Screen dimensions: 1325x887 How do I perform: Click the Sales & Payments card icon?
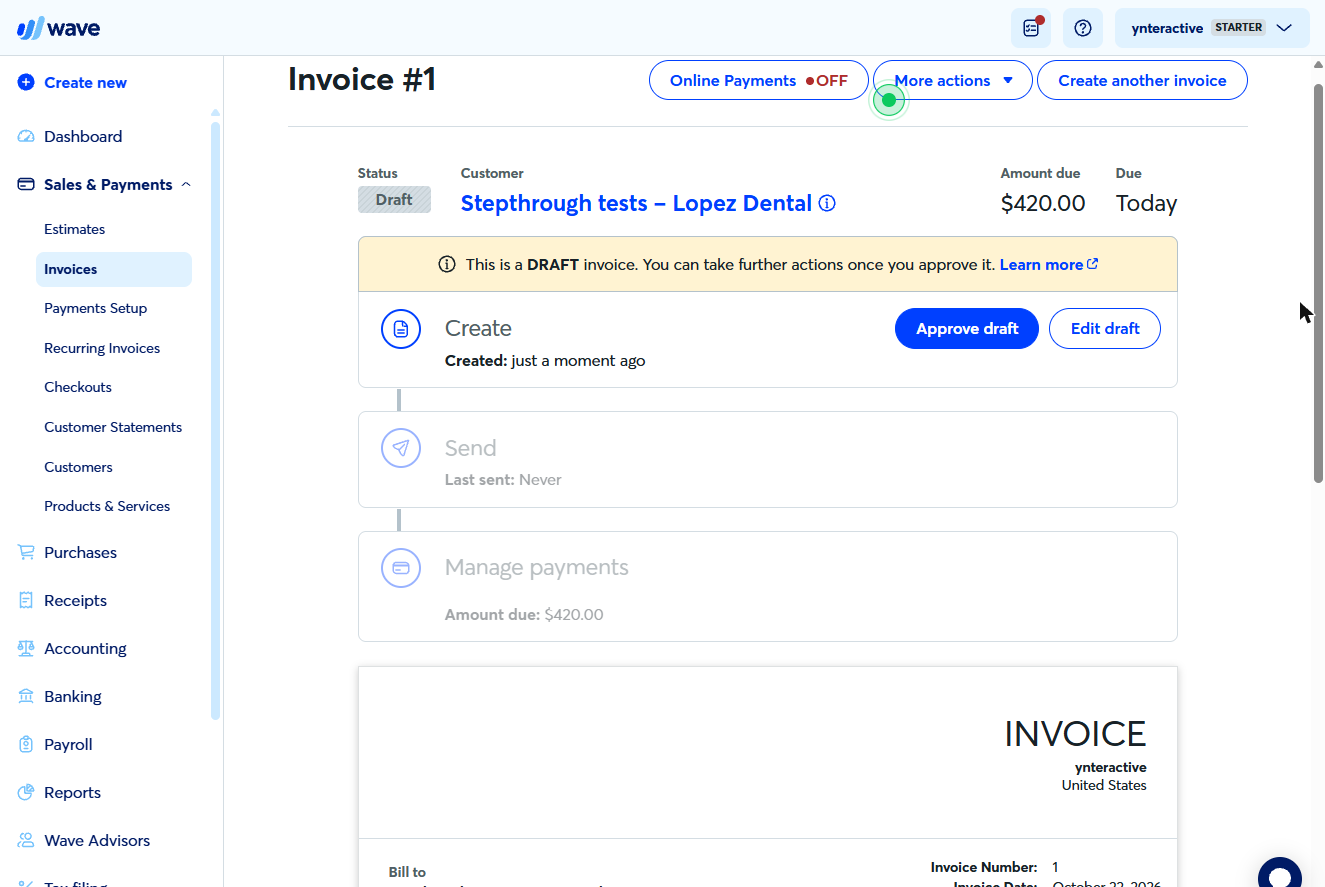26,185
